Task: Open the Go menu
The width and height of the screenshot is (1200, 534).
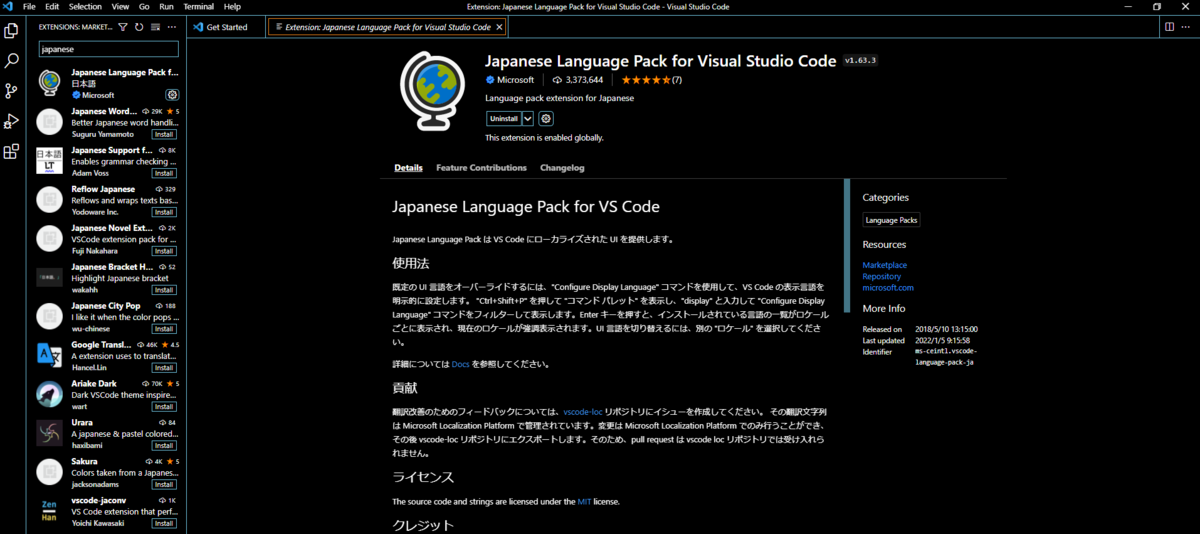Action: pos(144,7)
